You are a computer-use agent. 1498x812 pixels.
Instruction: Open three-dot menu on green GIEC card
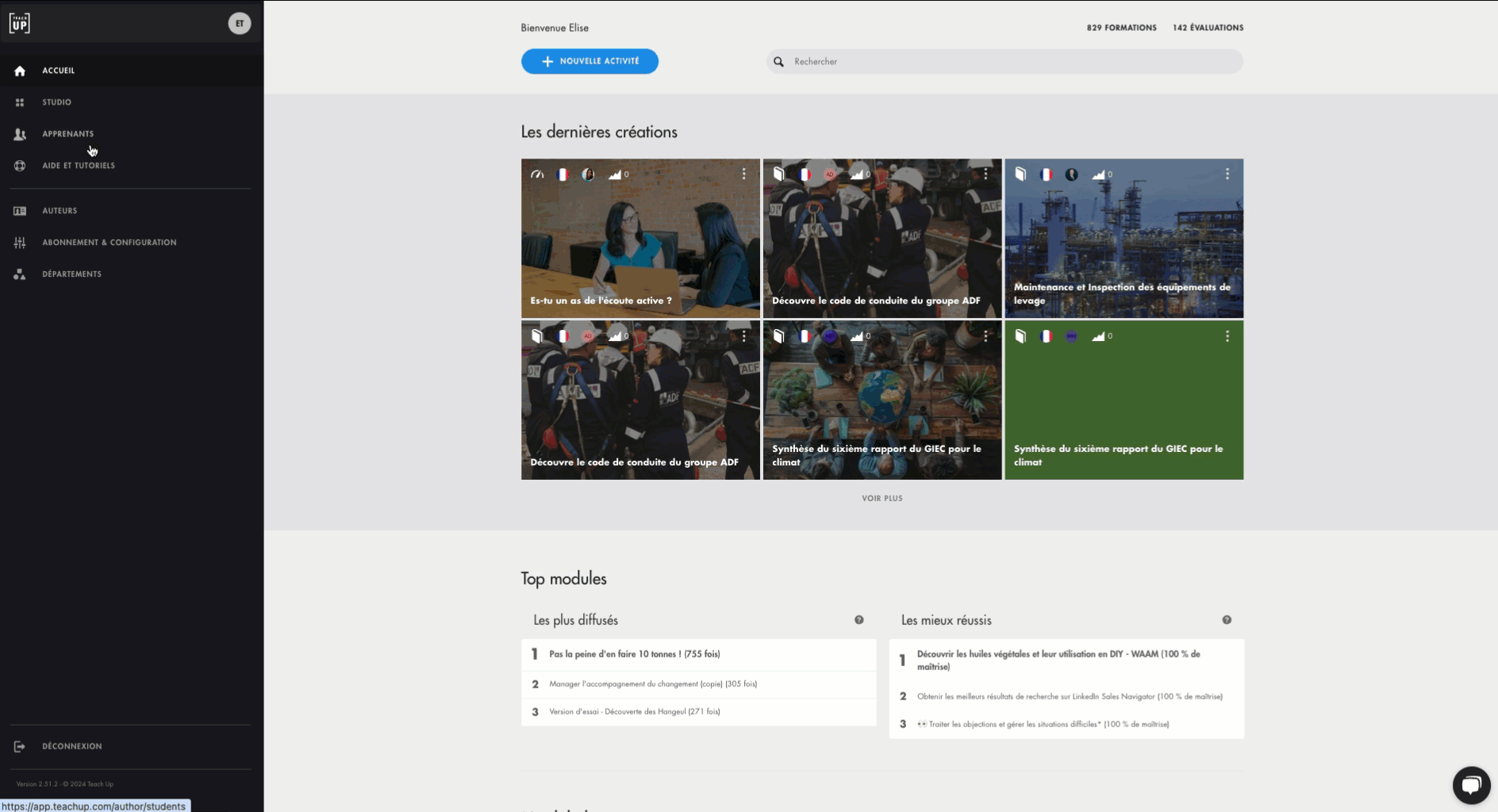[x=1227, y=336]
